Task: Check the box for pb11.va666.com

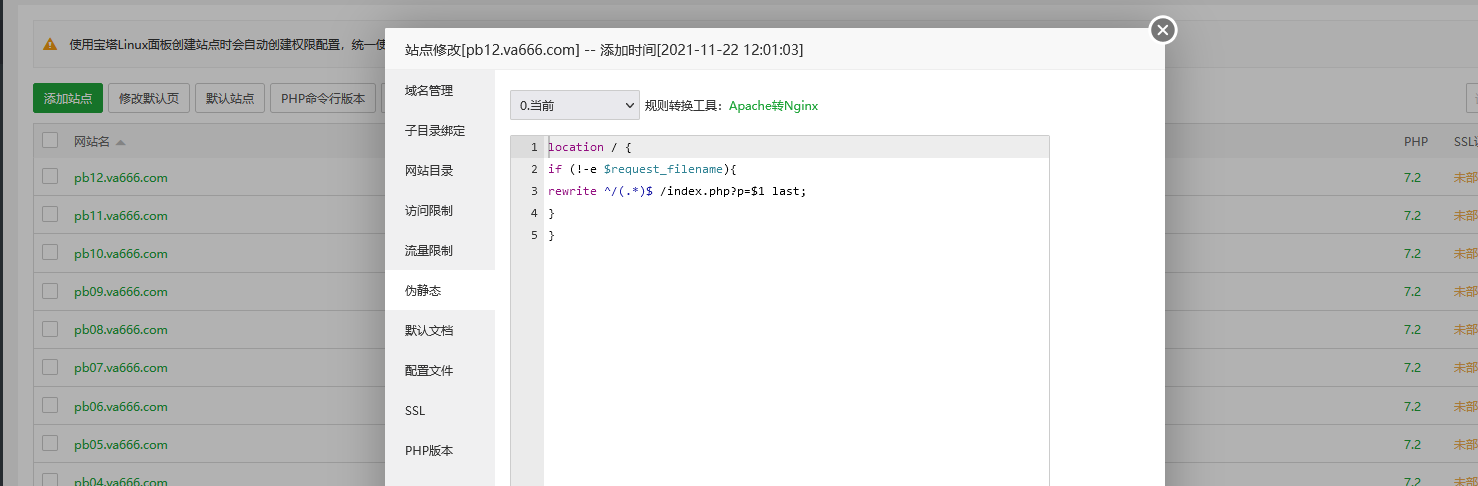Action: pos(50,215)
